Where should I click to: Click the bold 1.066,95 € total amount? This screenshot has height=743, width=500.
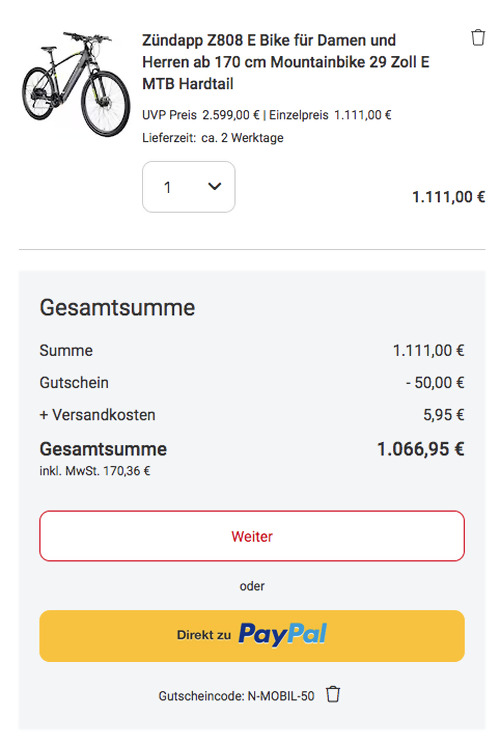[x=420, y=449]
